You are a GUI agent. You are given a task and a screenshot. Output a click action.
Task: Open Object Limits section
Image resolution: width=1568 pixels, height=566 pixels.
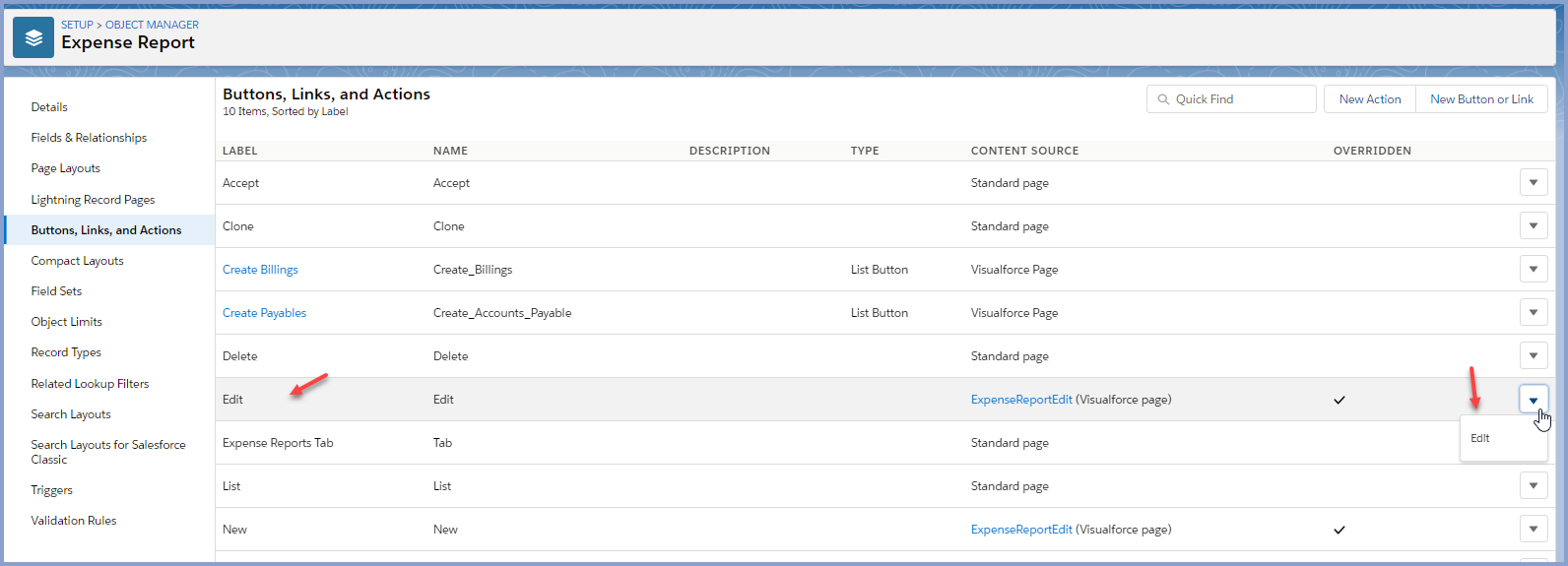click(x=66, y=322)
